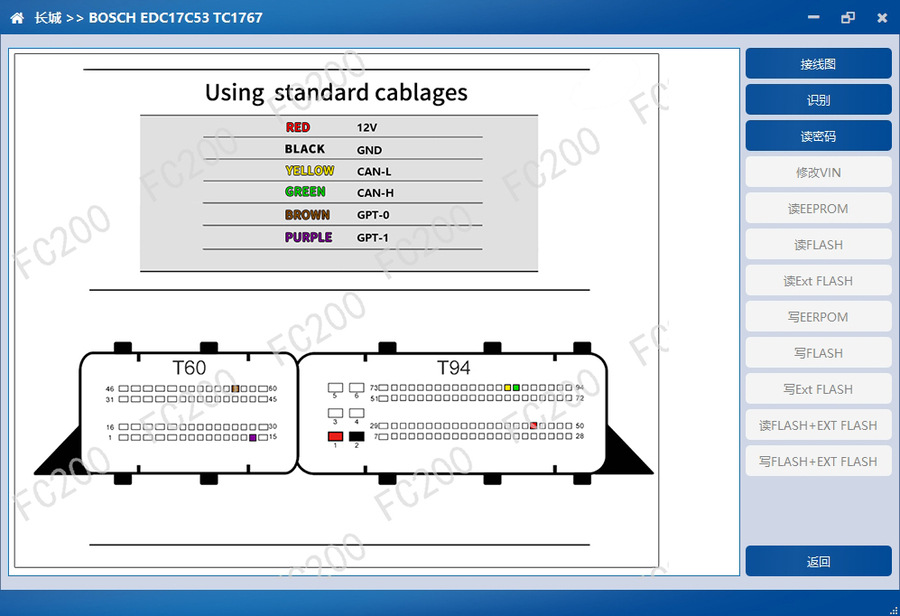Click the yellow CAN-L pin on T94
The width and height of the screenshot is (900, 616).
pyautogui.click(x=507, y=388)
